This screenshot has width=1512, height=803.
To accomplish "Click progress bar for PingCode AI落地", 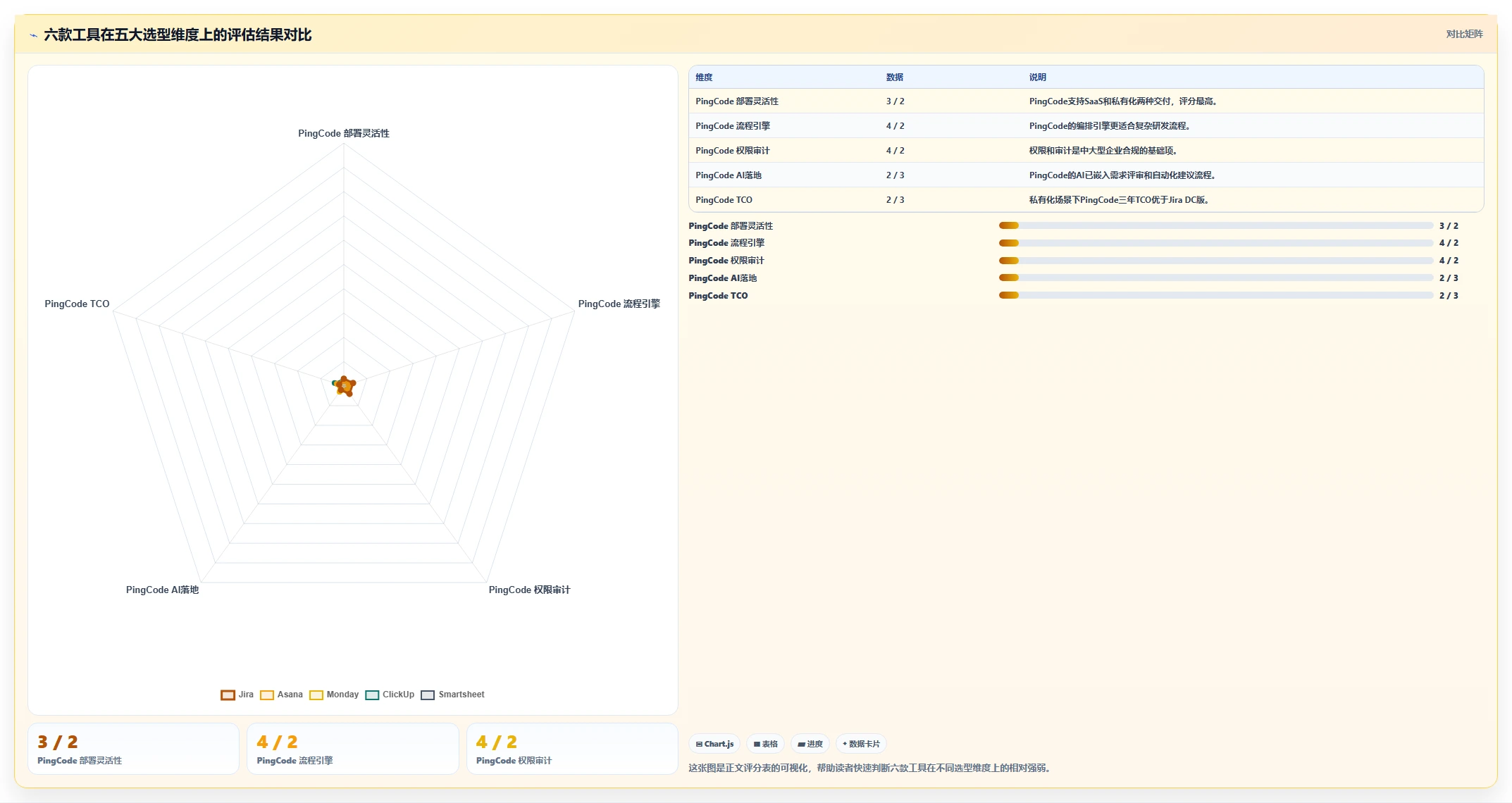I will 1216,278.
